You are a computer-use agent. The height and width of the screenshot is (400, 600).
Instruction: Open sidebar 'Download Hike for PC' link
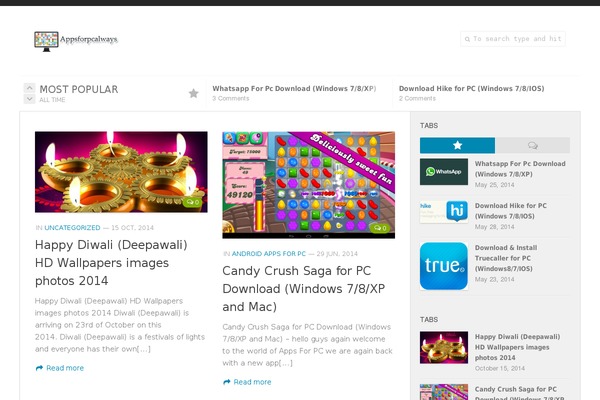click(510, 211)
